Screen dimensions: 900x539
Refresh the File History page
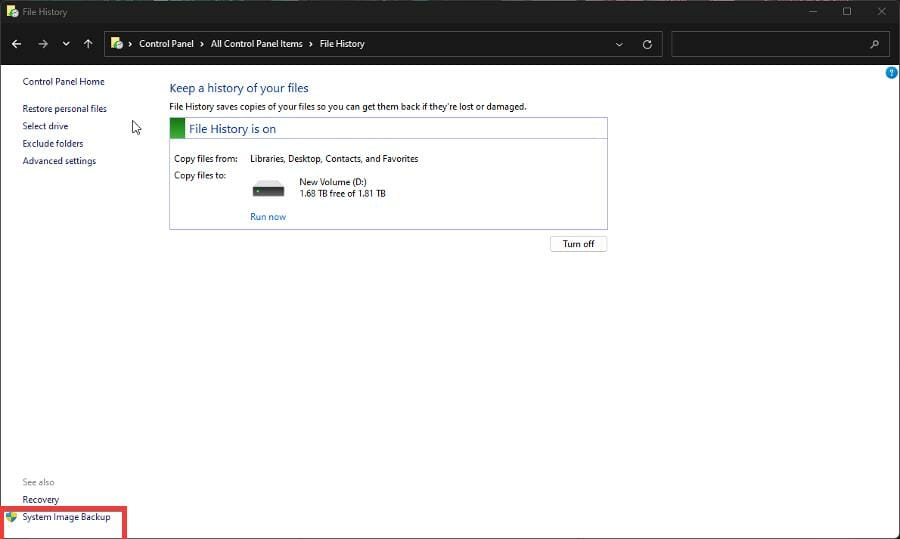647,44
